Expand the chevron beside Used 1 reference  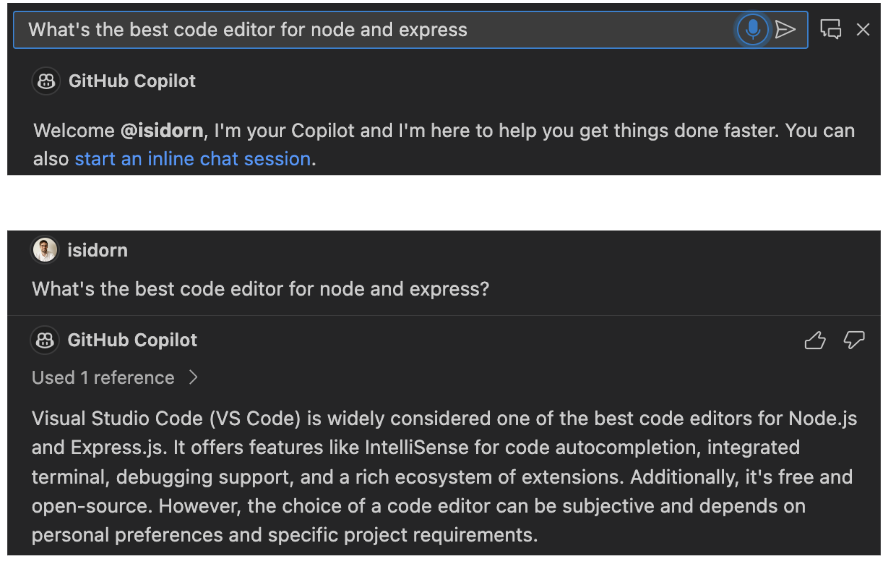[x=194, y=378]
